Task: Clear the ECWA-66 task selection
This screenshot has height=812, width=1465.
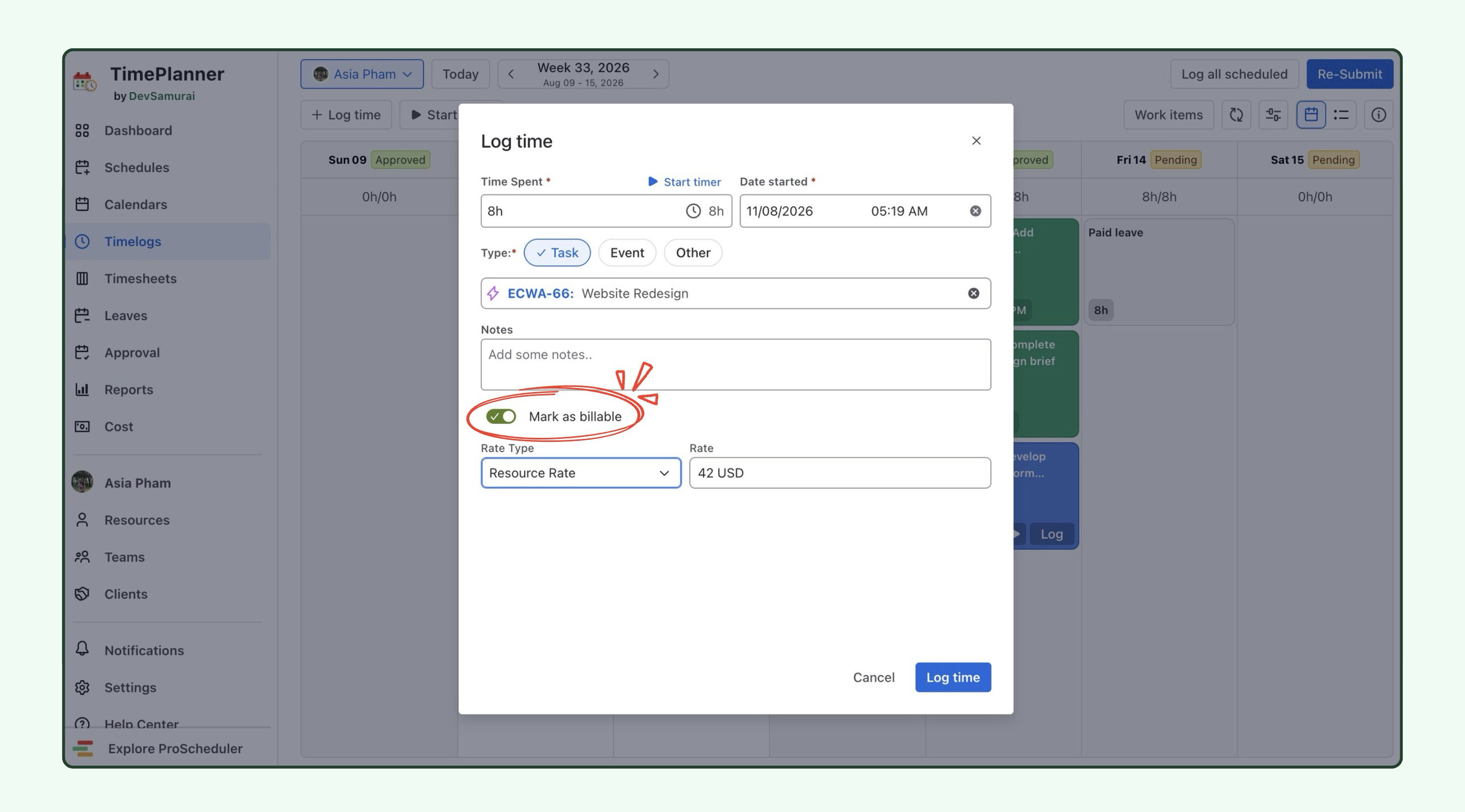Action: [974, 293]
